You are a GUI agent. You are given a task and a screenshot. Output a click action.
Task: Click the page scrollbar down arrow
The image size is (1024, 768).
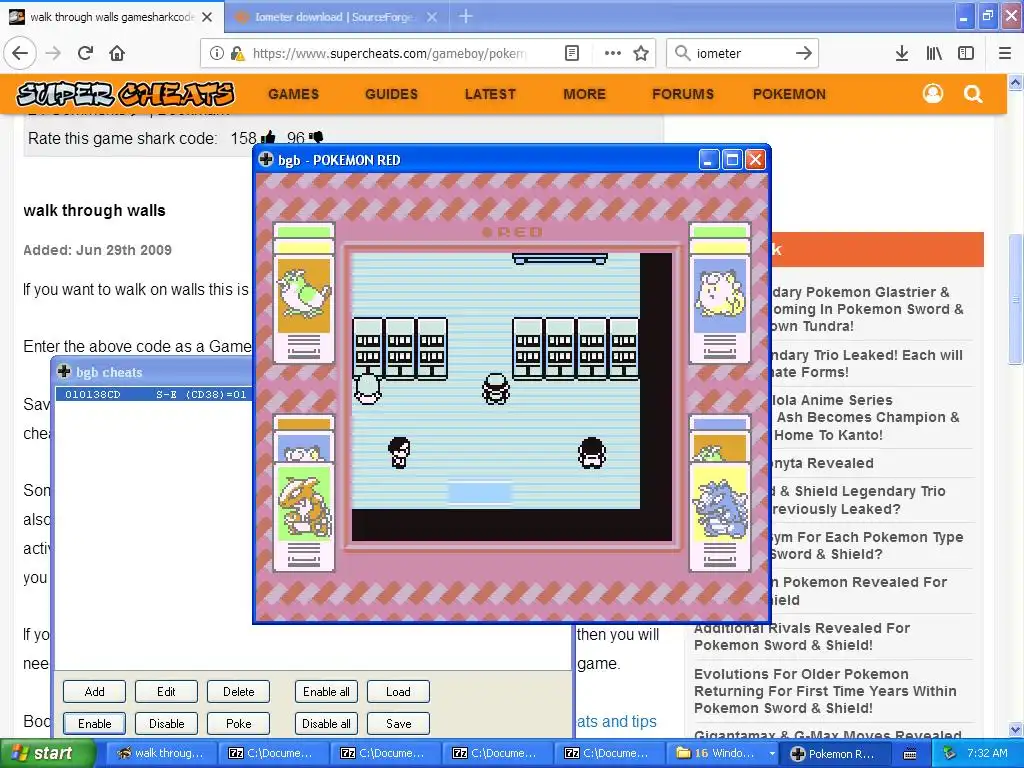point(1016,730)
